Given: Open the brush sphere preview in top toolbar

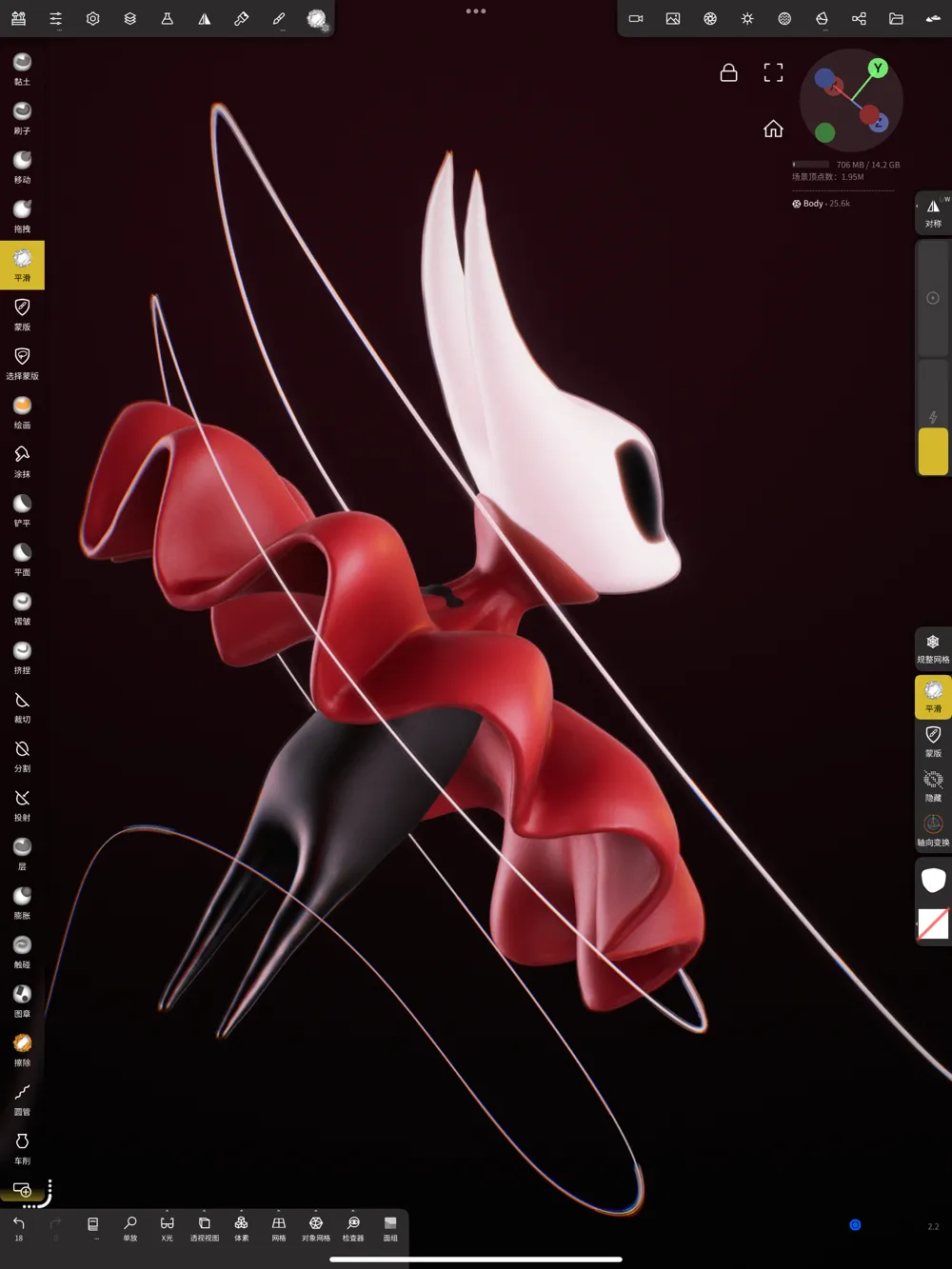Looking at the screenshot, I should (317, 18).
